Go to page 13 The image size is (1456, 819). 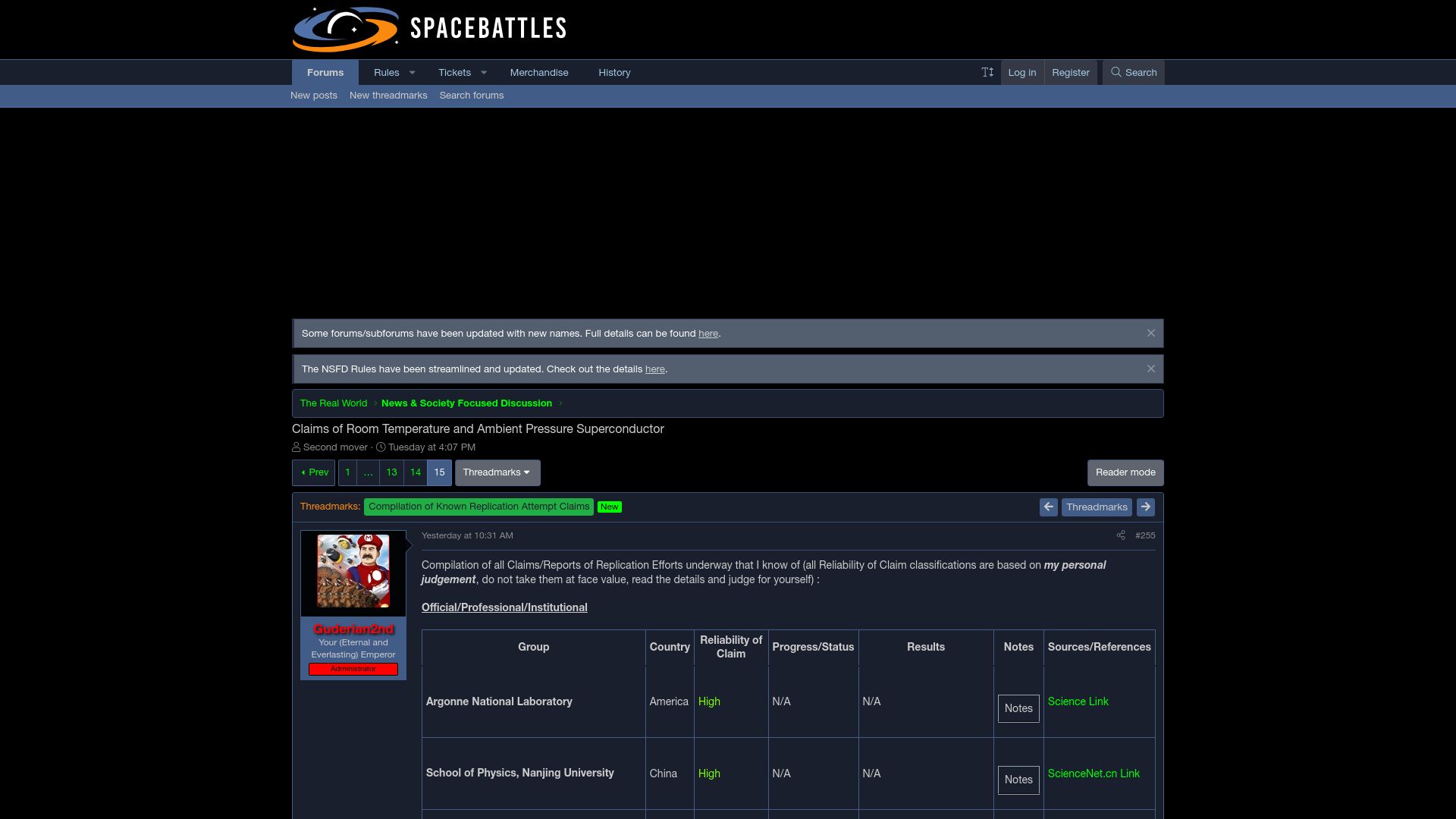coord(391,472)
